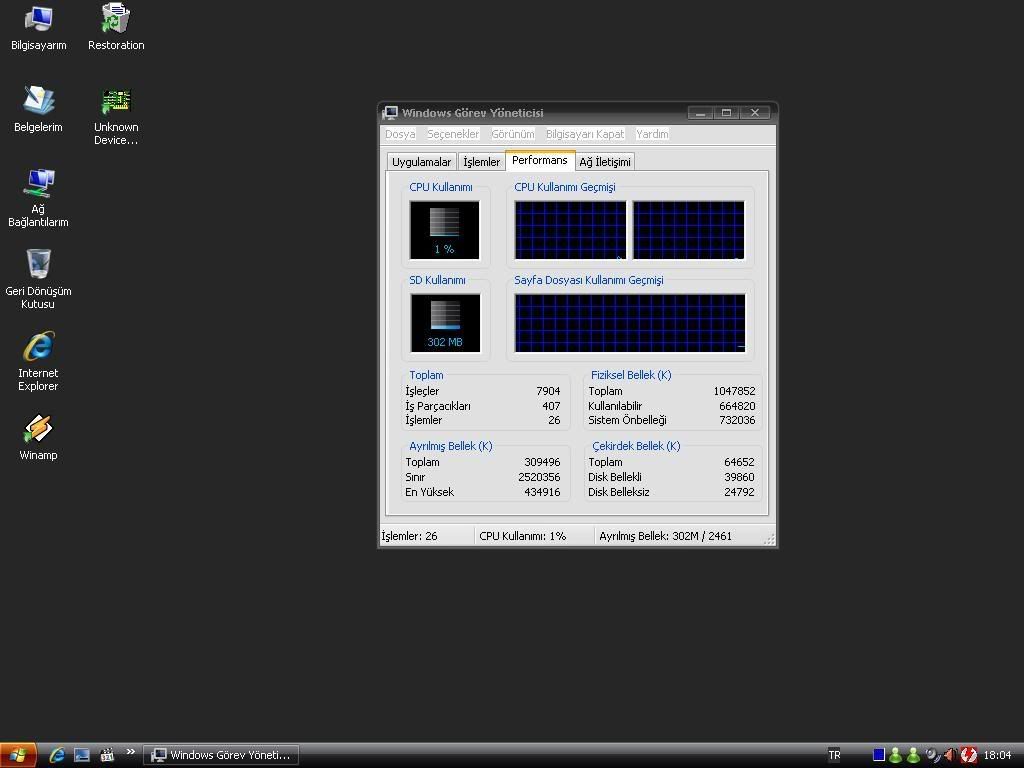Image resolution: width=1024 pixels, height=768 pixels.
Task: Click the red circular tray icon
Action: pos(969,755)
